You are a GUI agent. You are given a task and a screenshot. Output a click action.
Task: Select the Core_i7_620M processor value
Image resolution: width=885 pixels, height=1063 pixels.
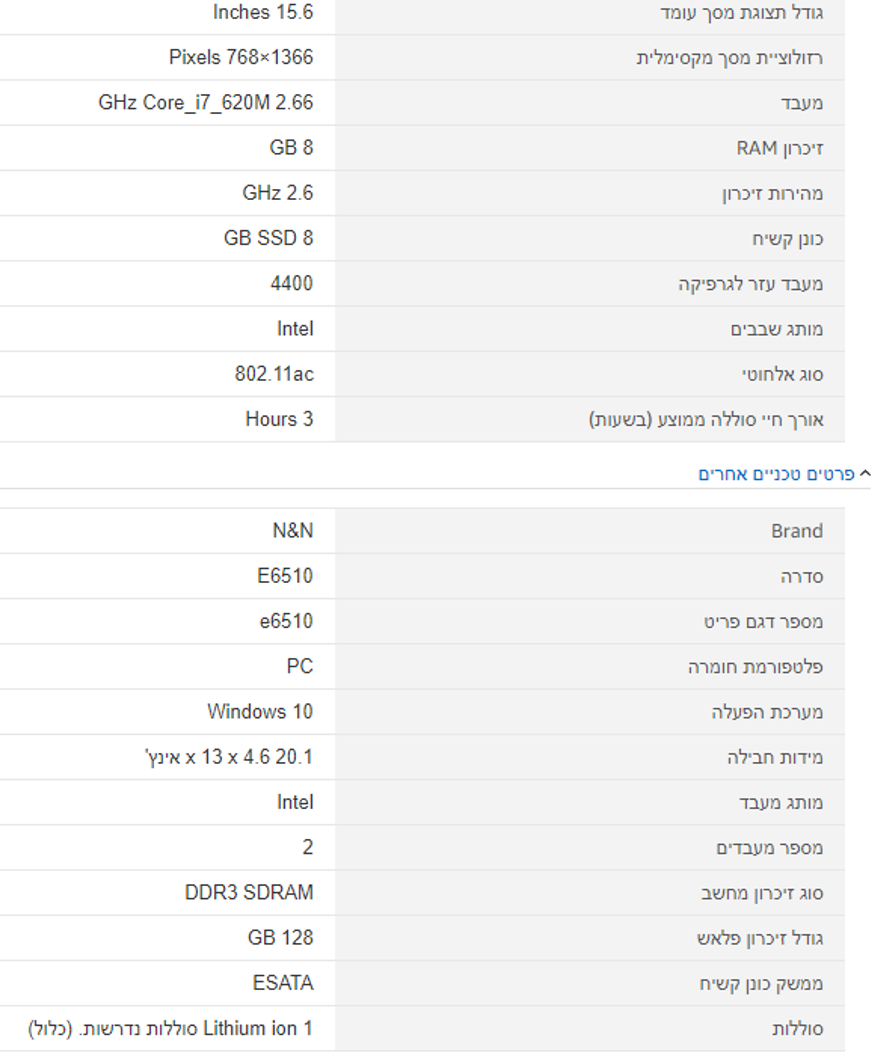[206, 102]
